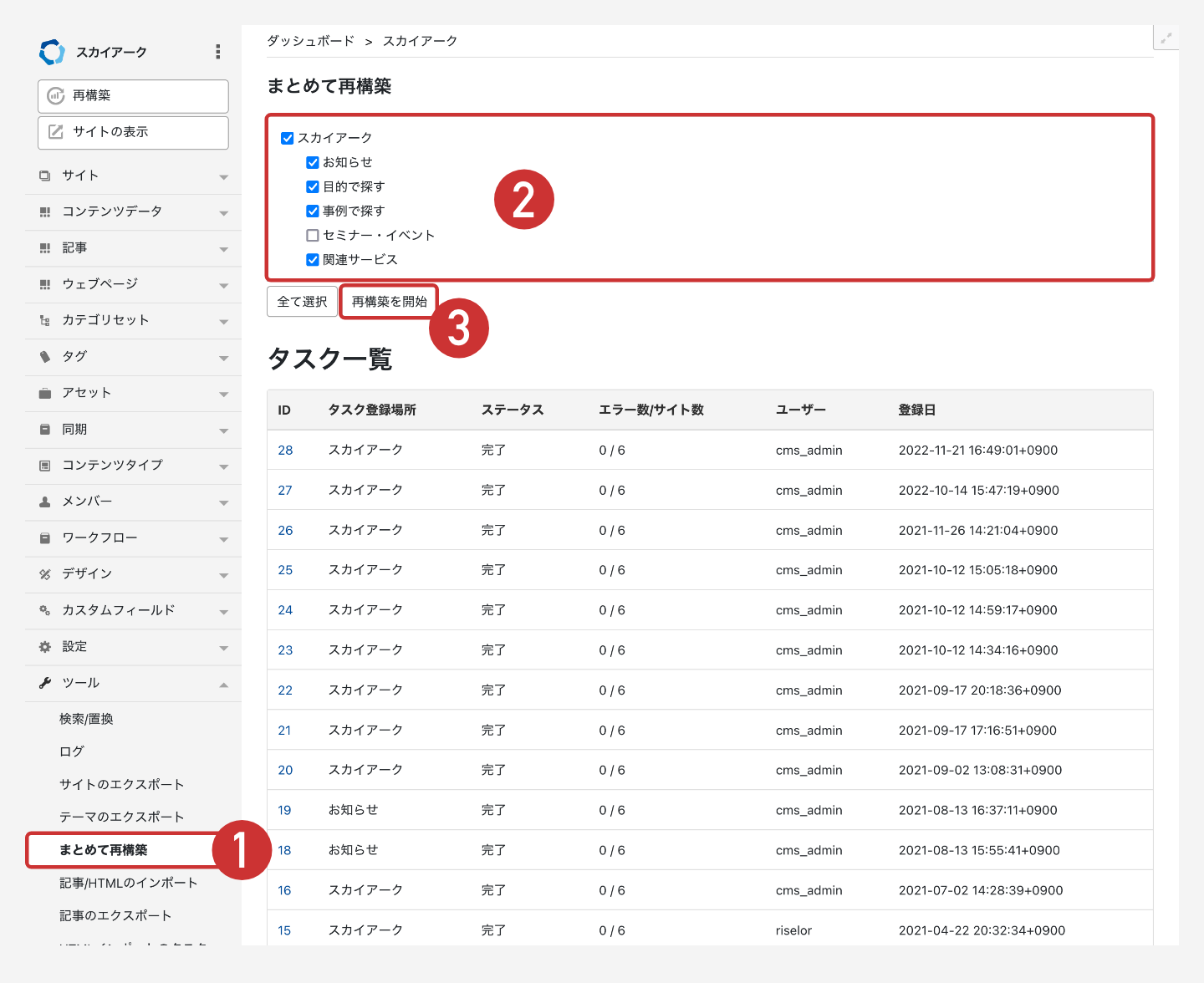
Task: Enable the セミナー・イベント checkbox
Action: [313, 236]
